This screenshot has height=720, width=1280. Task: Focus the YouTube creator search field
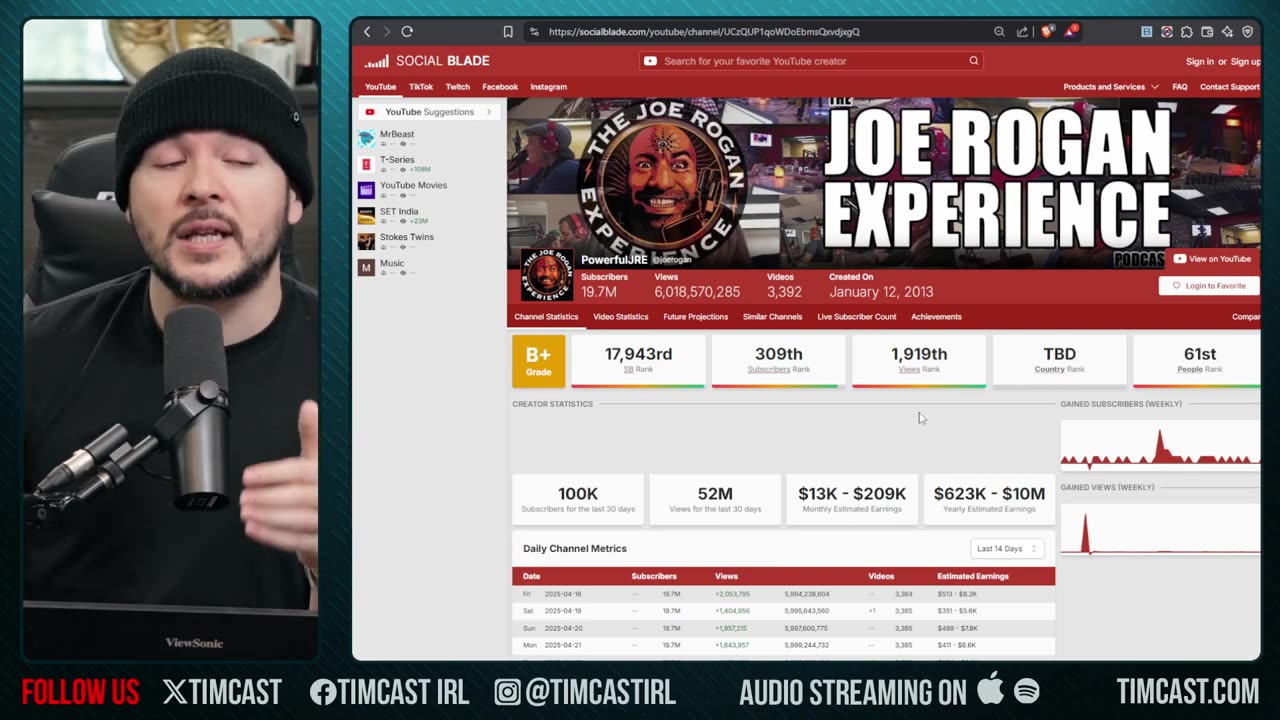(x=812, y=61)
